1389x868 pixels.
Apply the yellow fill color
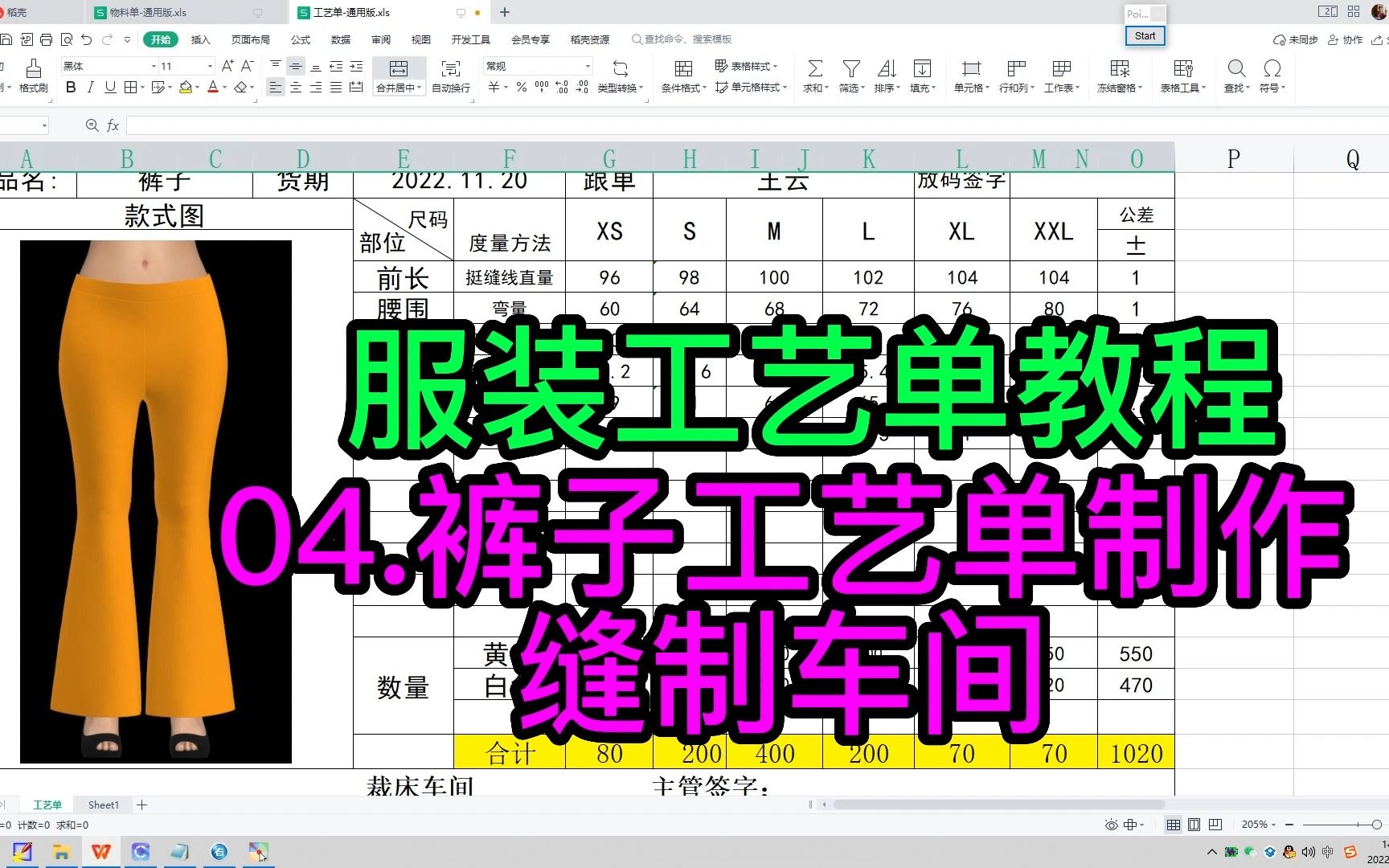click(186, 88)
